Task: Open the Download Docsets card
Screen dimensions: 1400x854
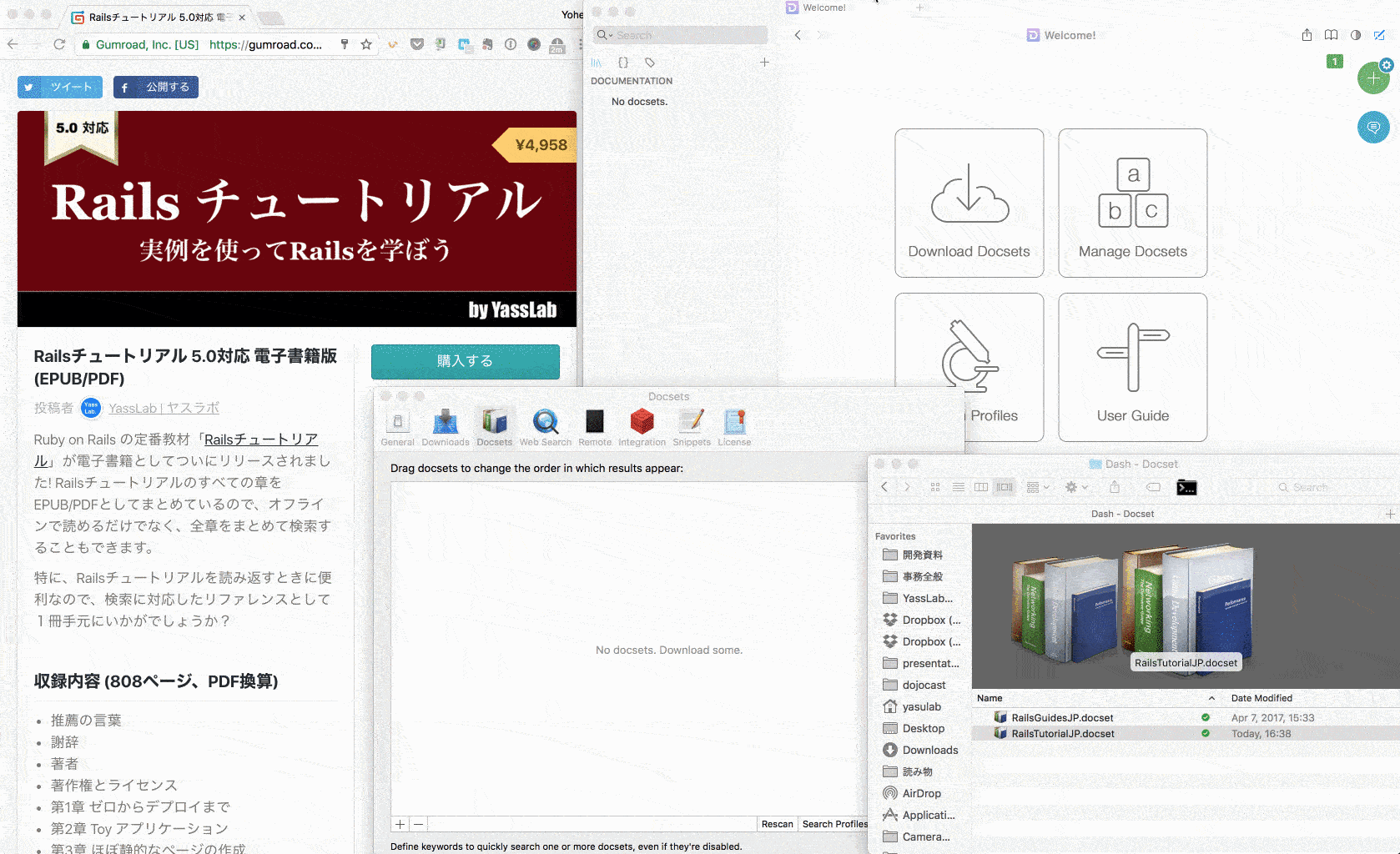Action: pyautogui.click(x=969, y=203)
